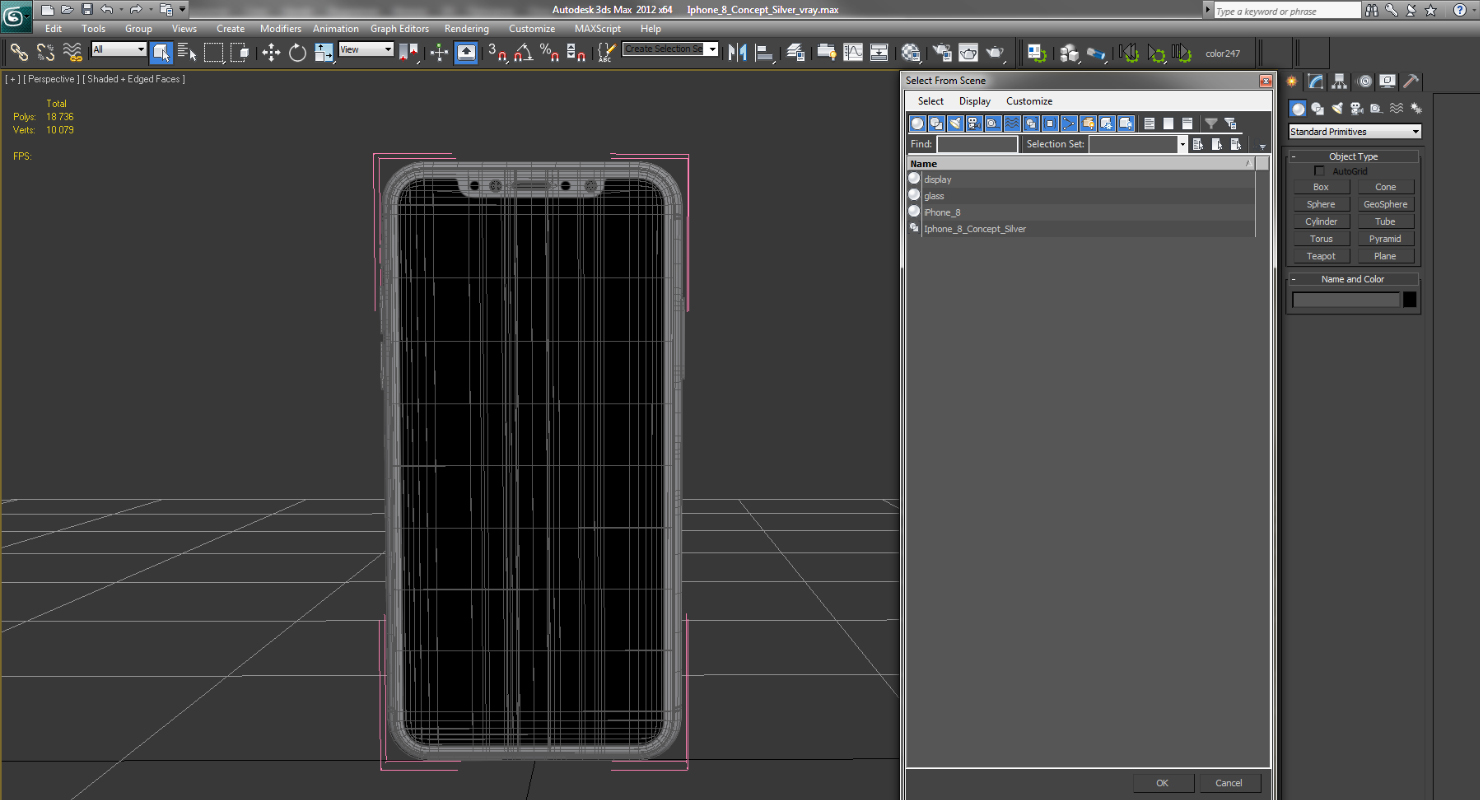Image resolution: width=1480 pixels, height=800 pixels.
Task: Toggle Spinner Snap
Action: tap(574, 52)
